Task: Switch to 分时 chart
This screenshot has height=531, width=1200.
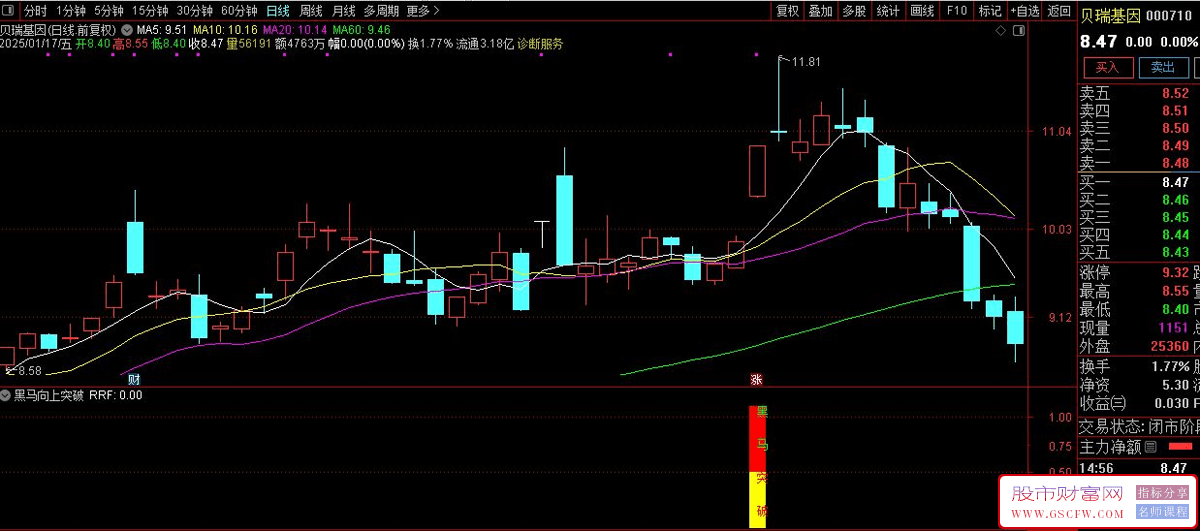Action: pos(36,11)
